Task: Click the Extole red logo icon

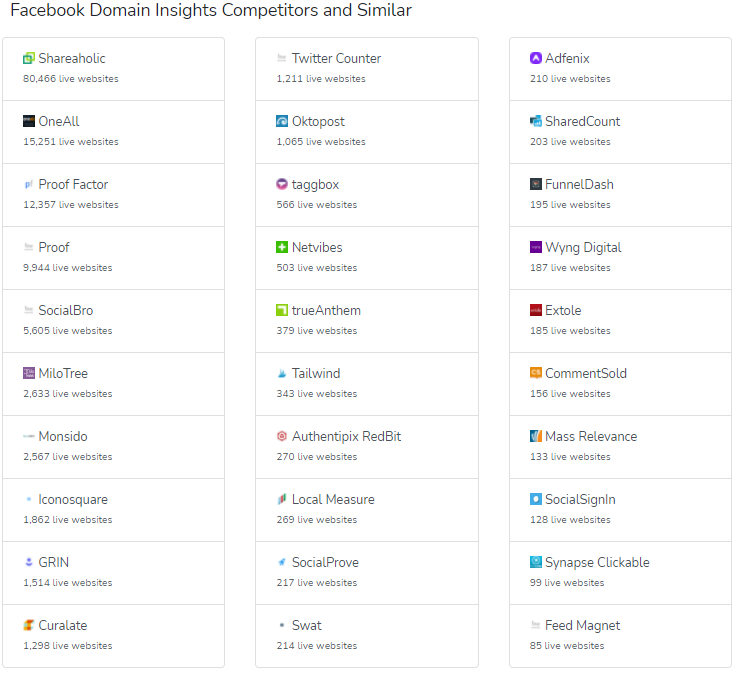Action: (x=536, y=311)
